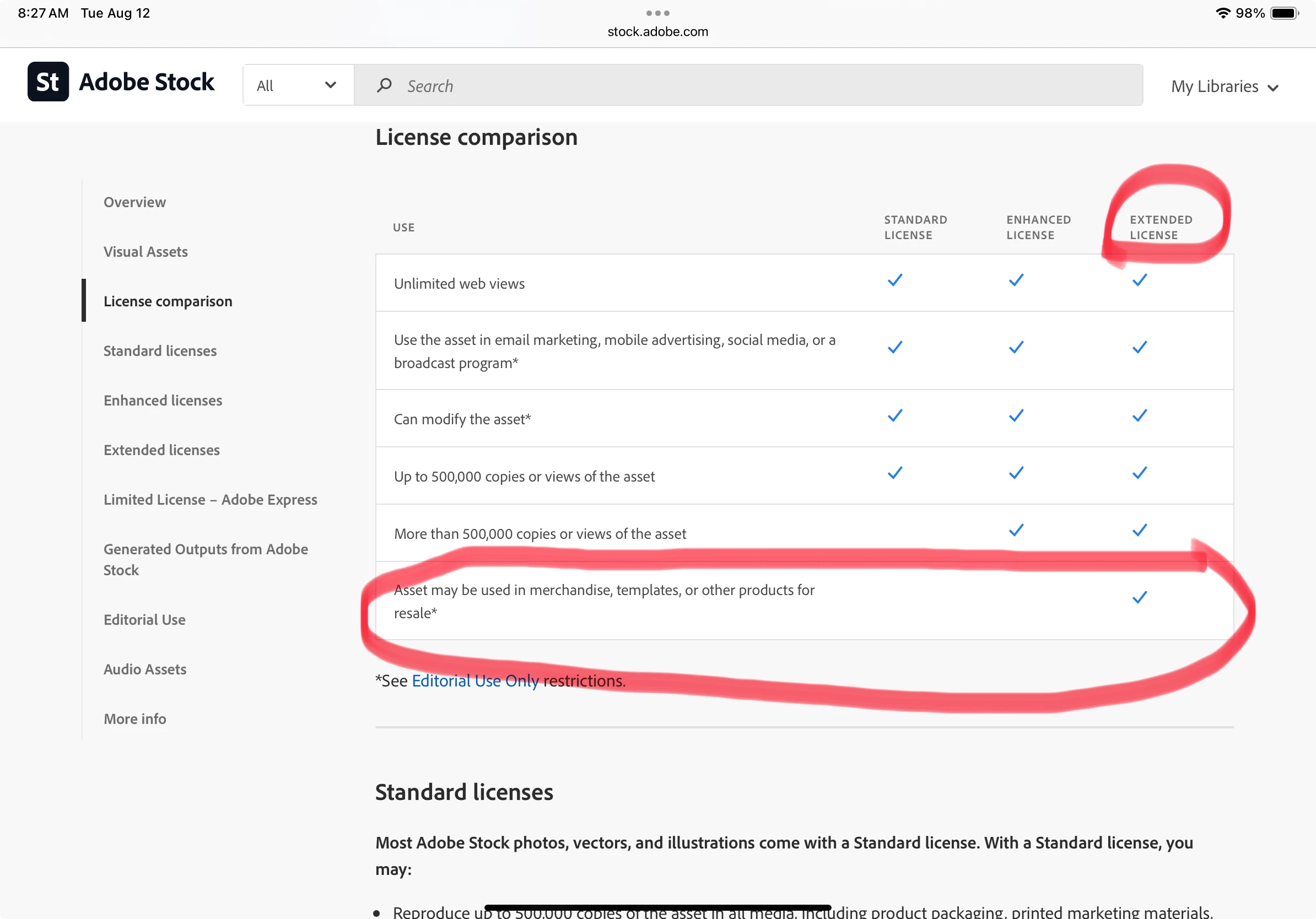This screenshot has width=1316, height=919.
Task: Jump to Editorial Use in sidebar
Action: tap(144, 619)
